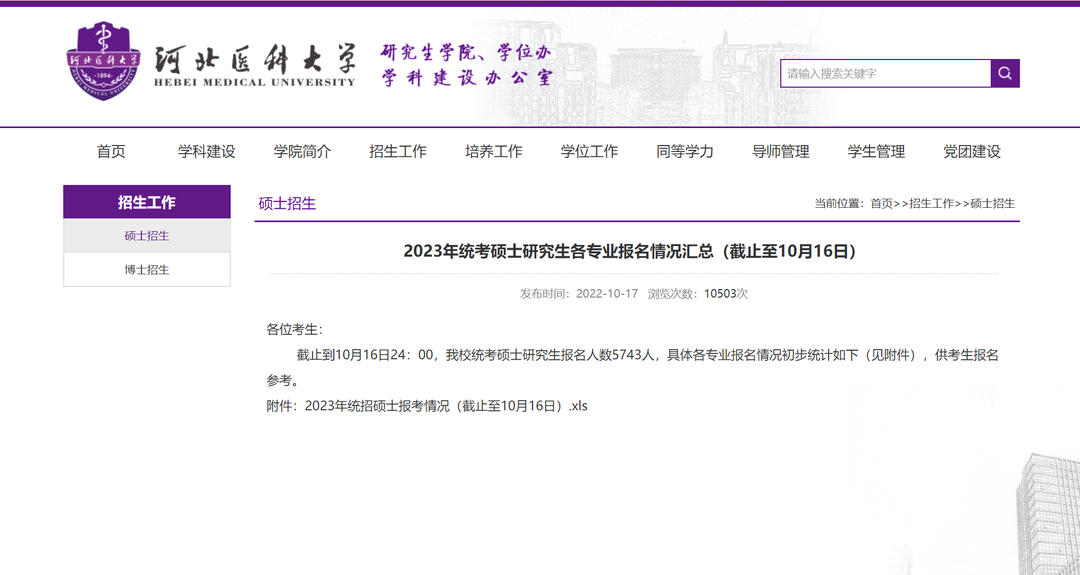Open the 同等学力 navigation menu item
Image resolution: width=1080 pixels, height=575 pixels.
tap(685, 151)
